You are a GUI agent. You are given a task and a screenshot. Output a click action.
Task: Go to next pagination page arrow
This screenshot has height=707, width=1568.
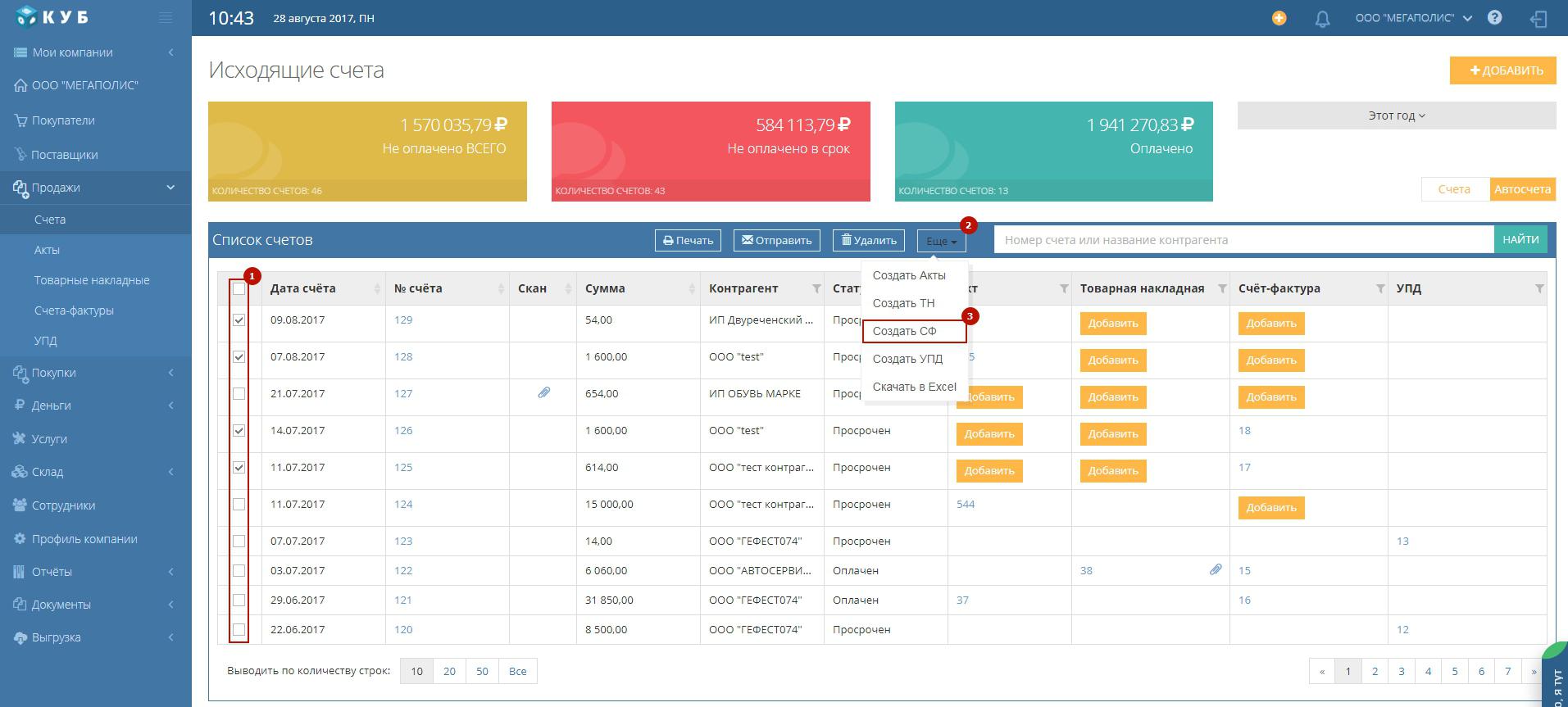1534,671
